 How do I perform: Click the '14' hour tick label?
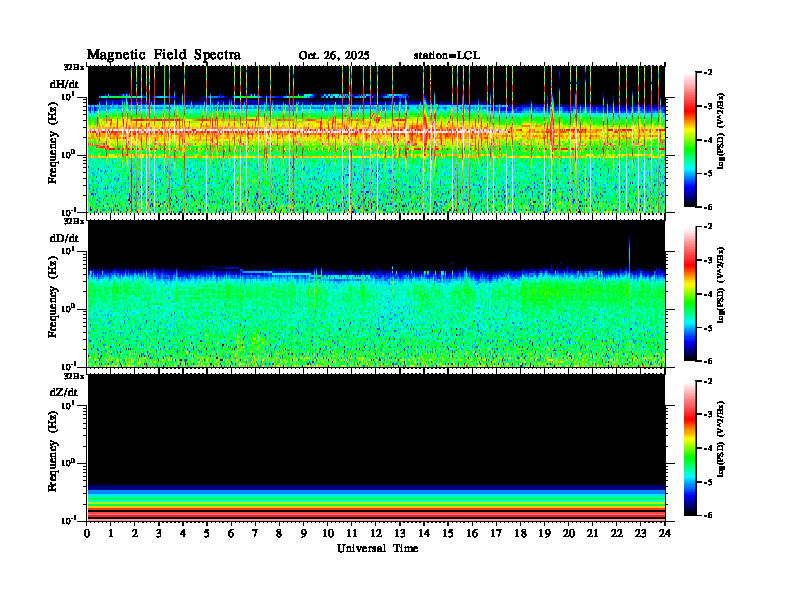(424, 533)
